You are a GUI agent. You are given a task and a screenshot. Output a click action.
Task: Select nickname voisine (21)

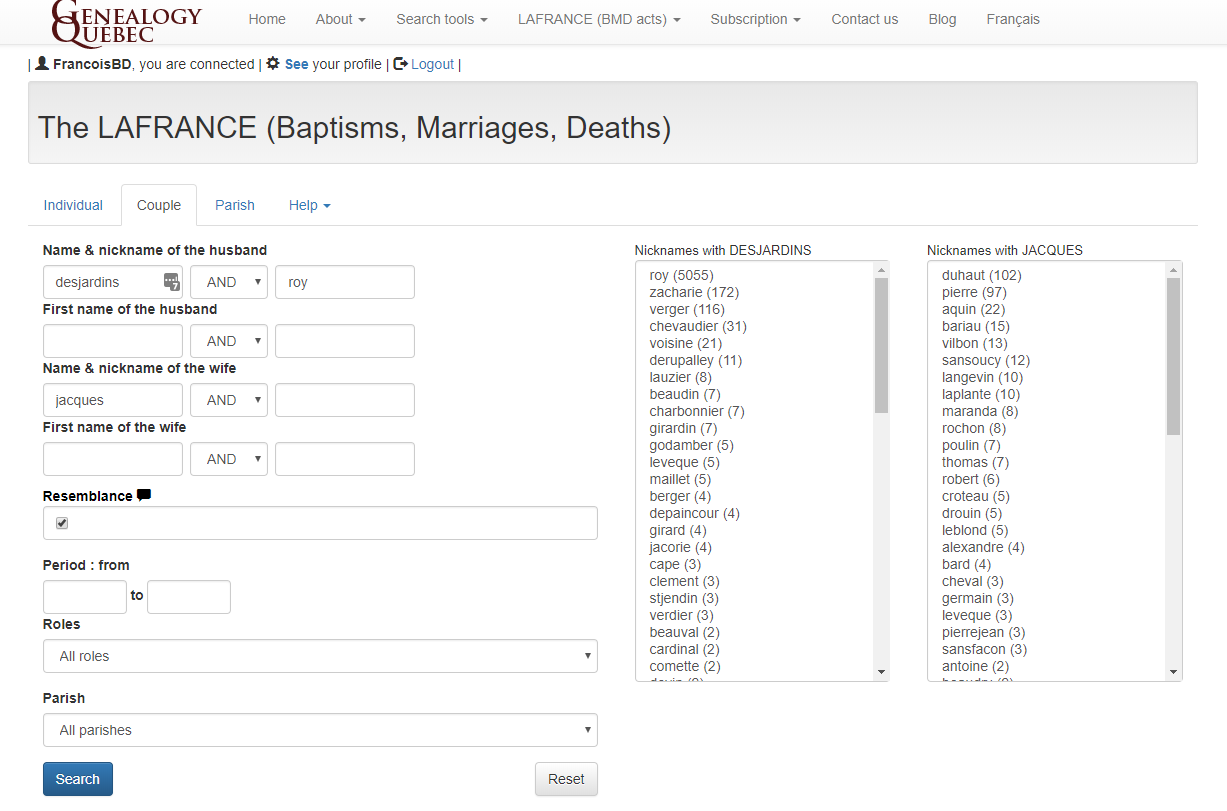[686, 343]
